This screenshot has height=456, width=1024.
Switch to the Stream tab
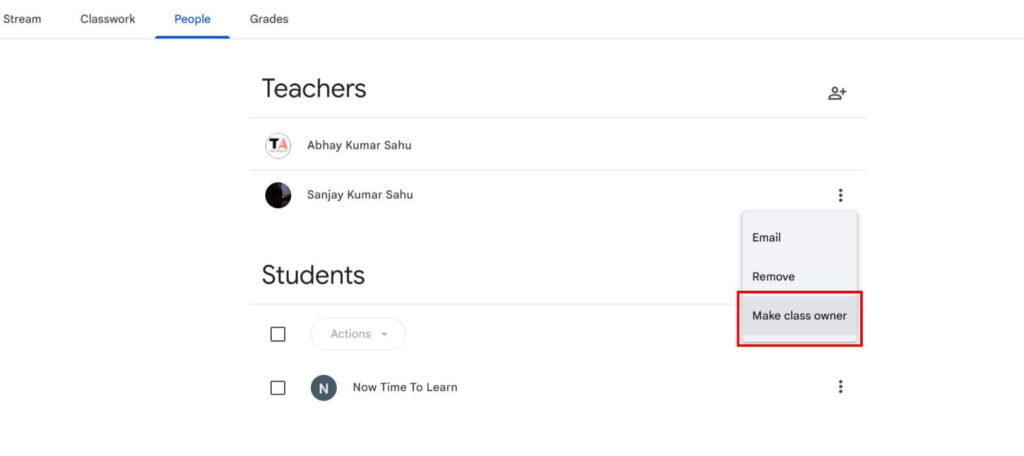22,19
